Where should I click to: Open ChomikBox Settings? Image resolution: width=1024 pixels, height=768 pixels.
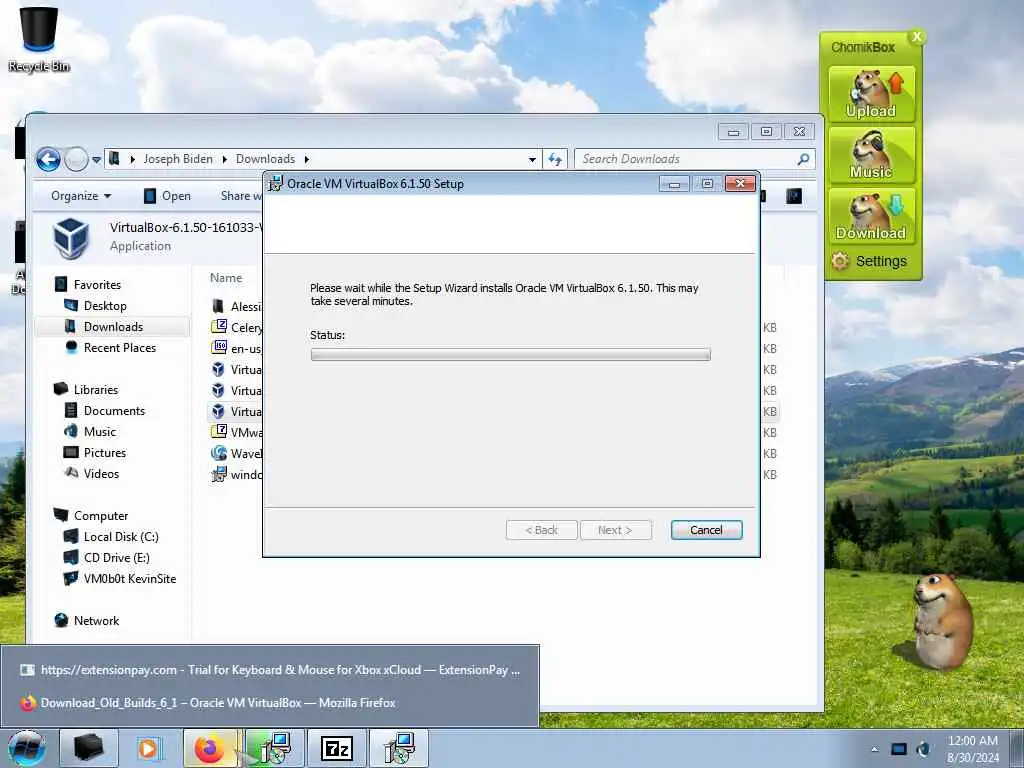[870, 261]
